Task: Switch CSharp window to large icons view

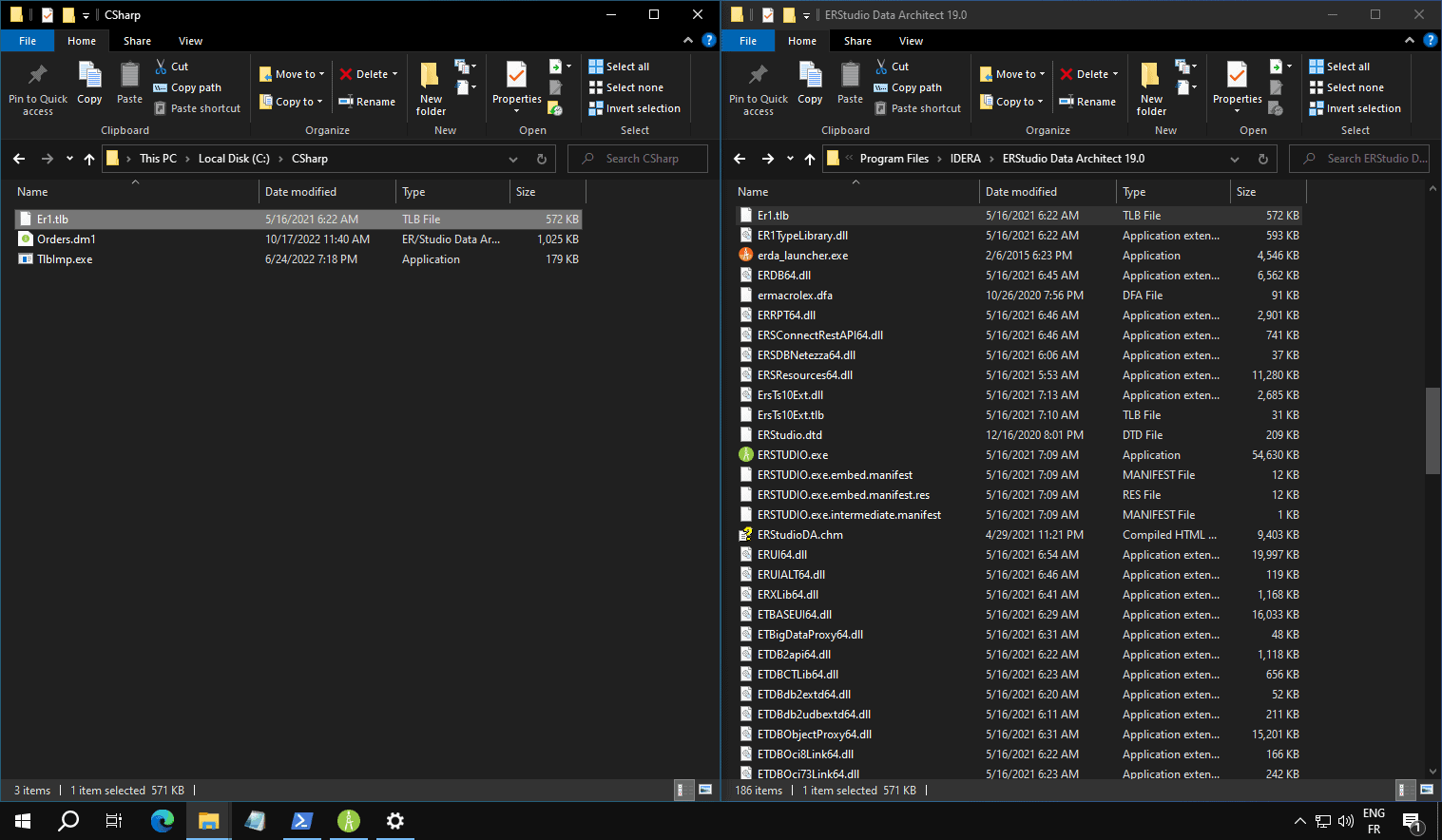Action: [705, 790]
